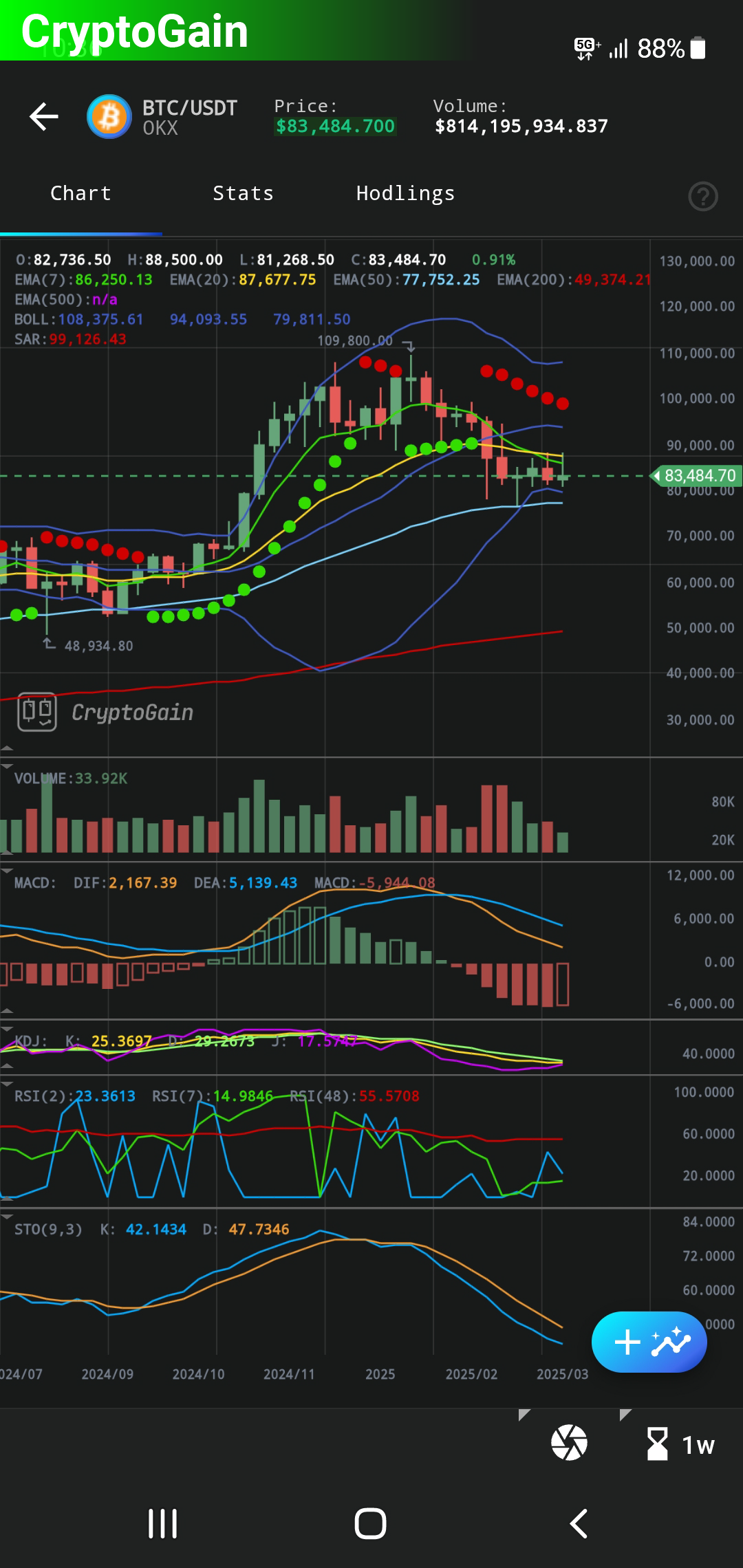The width and height of the screenshot is (743, 1568).
Task: Open the 1w timeframe selector
Action: [x=680, y=1444]
